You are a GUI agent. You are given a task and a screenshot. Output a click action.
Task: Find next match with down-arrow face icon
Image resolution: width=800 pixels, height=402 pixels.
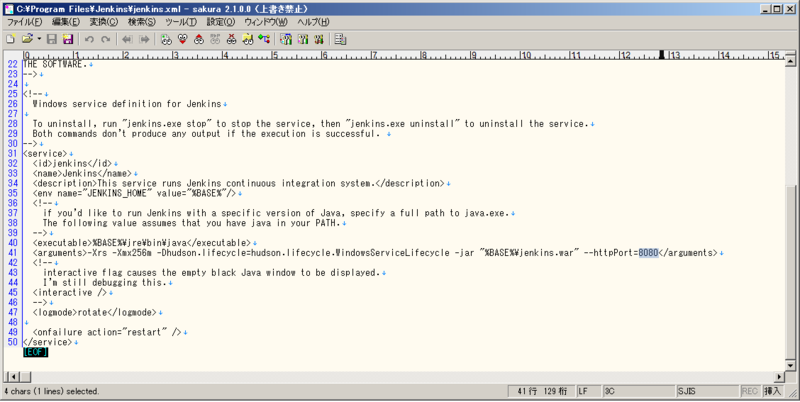183,39
